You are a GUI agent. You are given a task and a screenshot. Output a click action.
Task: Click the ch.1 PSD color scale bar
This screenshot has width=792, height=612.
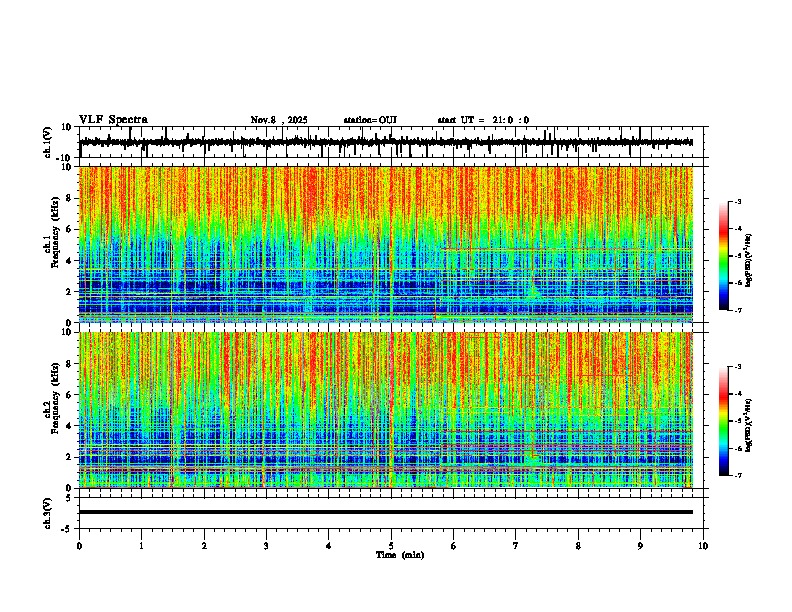point(724,256)
